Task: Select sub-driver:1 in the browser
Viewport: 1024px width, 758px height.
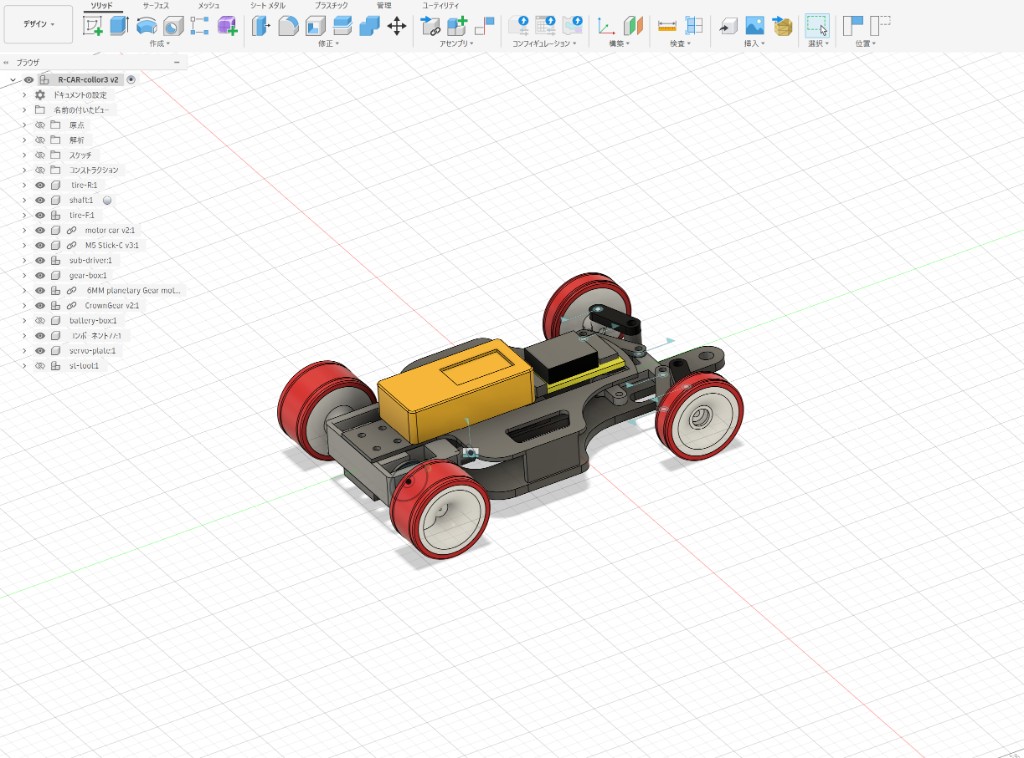Action: (x=90, y=261)
